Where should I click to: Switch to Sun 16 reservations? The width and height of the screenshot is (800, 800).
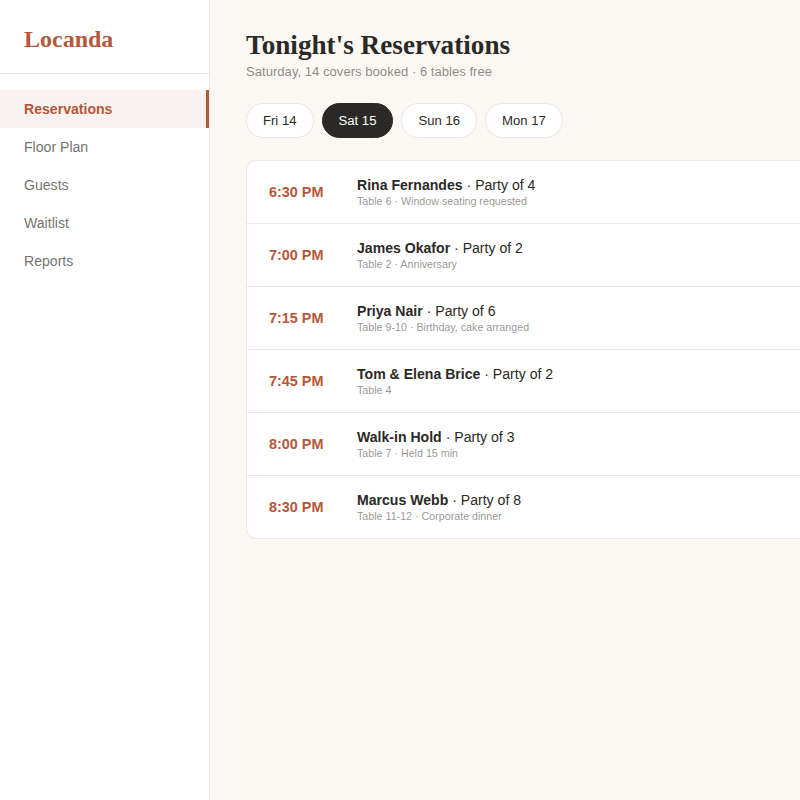(x=439, y=120)
